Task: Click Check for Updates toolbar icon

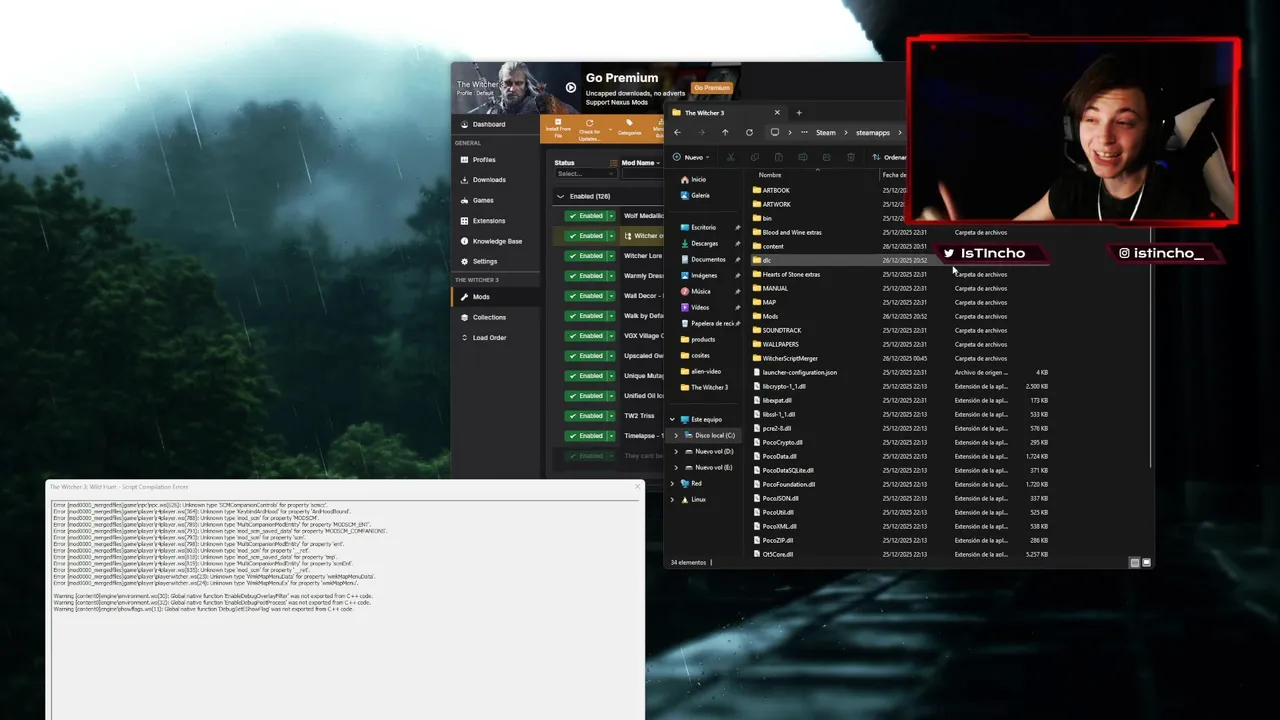Action: (x=590, y=129)
